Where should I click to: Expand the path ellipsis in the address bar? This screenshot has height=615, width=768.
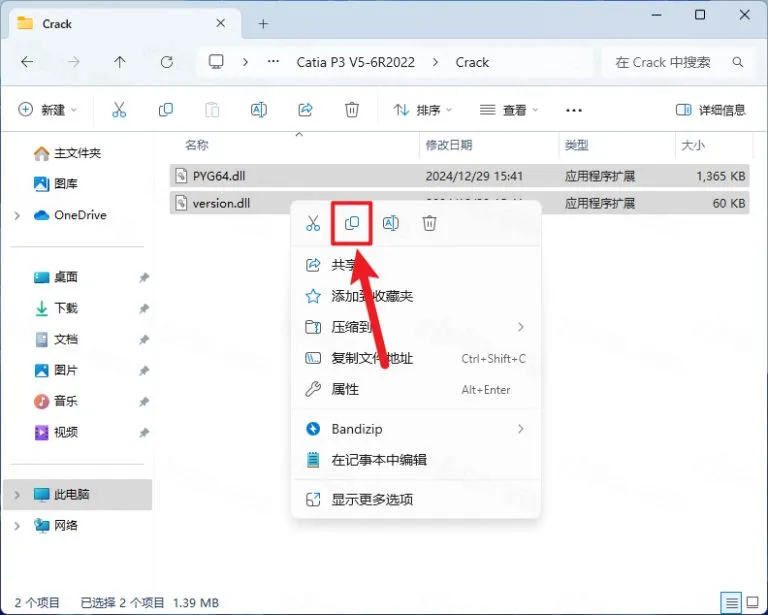pos(273,62)
